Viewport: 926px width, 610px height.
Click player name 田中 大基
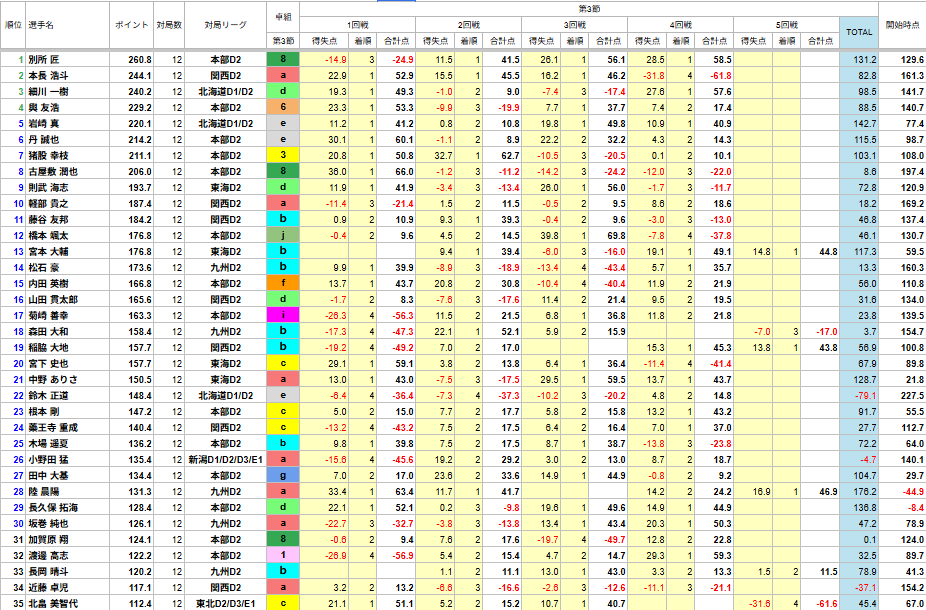point(48,475)
